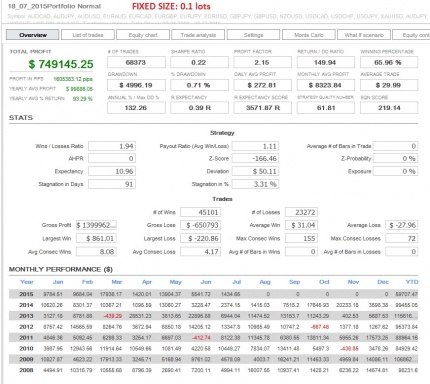Click the Wins / Losses Ratio field 1.94

112,146
